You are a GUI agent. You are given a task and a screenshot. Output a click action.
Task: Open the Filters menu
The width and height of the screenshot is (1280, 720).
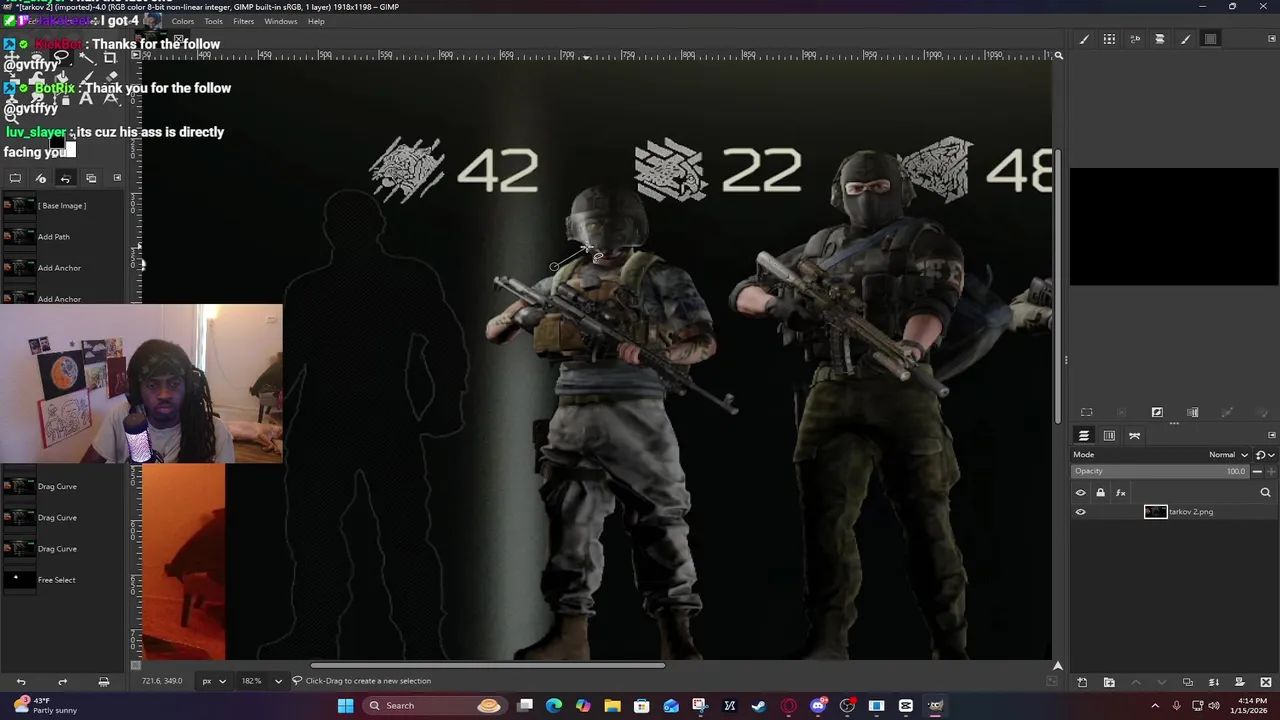coord(243,21)
